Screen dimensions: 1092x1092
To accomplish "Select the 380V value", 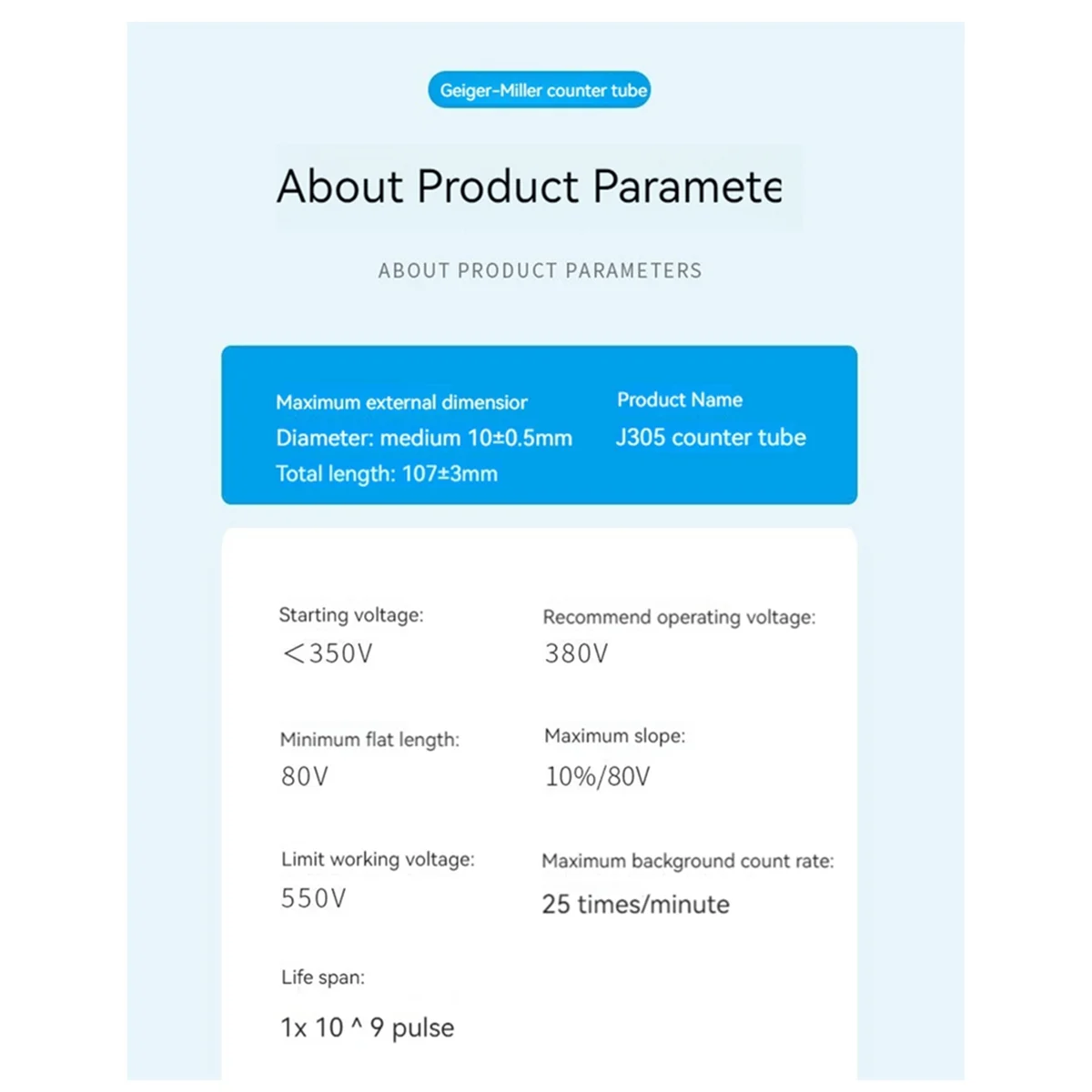I will (x=576, y=653).
